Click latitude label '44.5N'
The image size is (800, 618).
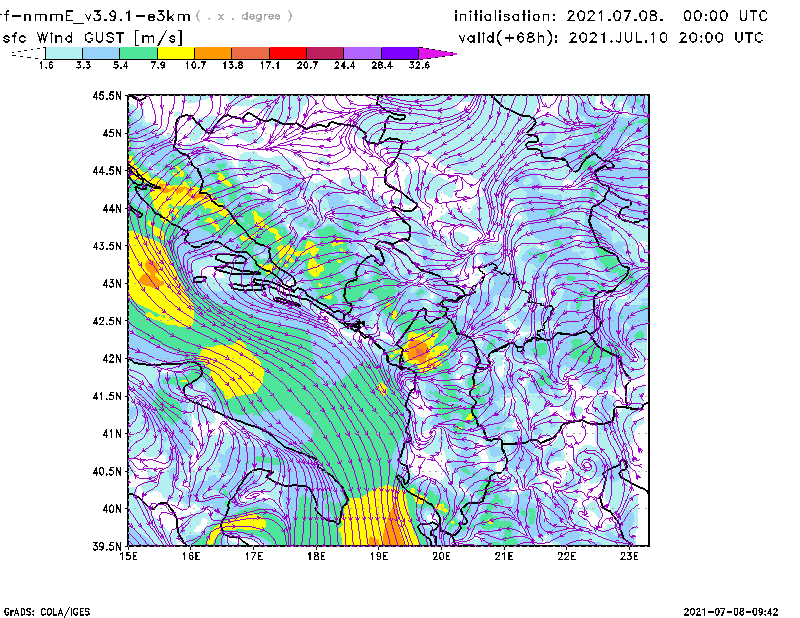(x=107, y=170)
